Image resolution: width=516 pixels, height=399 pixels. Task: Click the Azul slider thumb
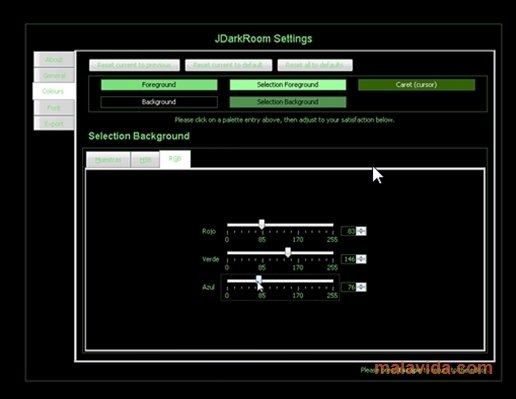259,280
